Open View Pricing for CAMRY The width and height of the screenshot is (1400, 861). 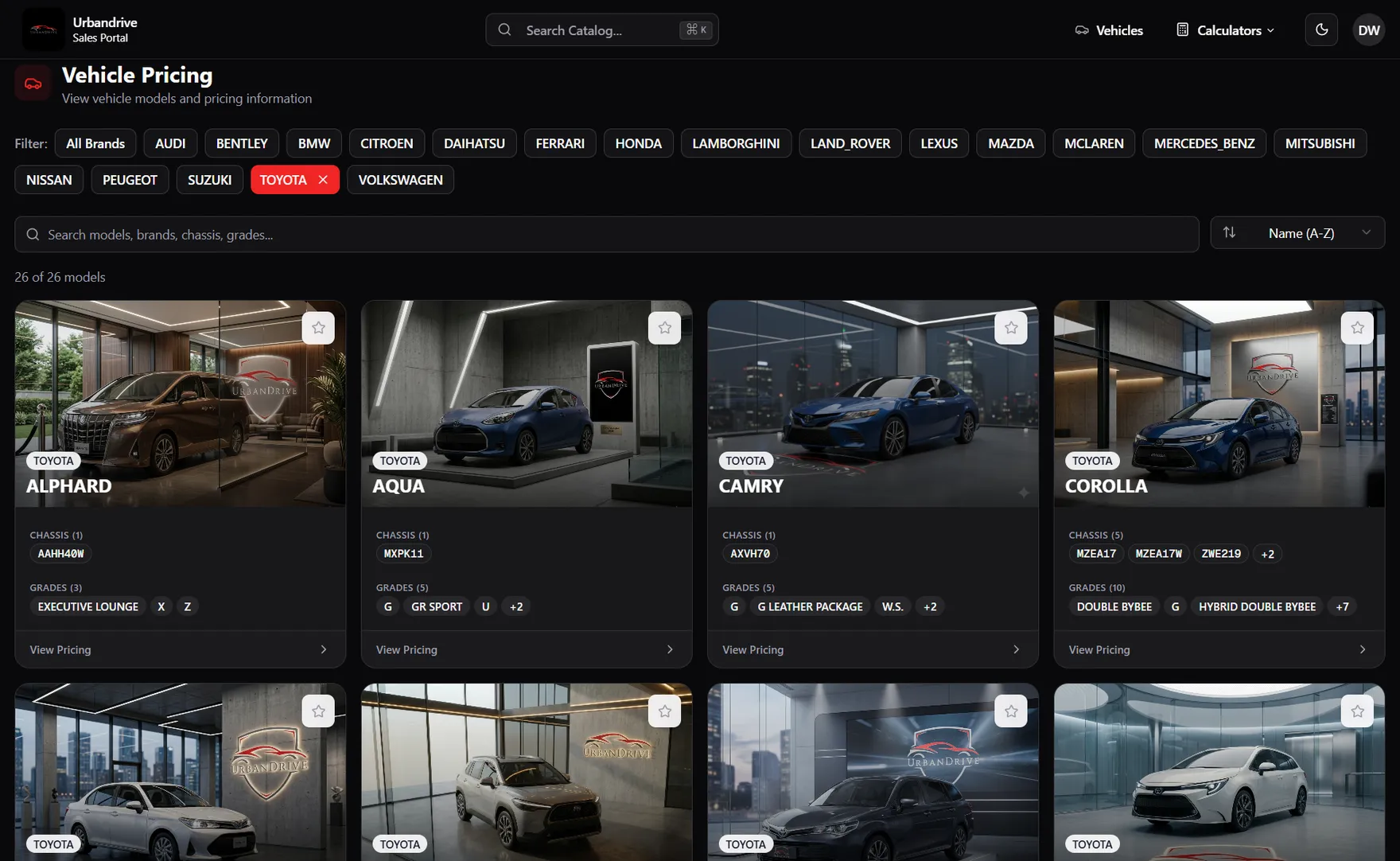(x=873, y=649)
